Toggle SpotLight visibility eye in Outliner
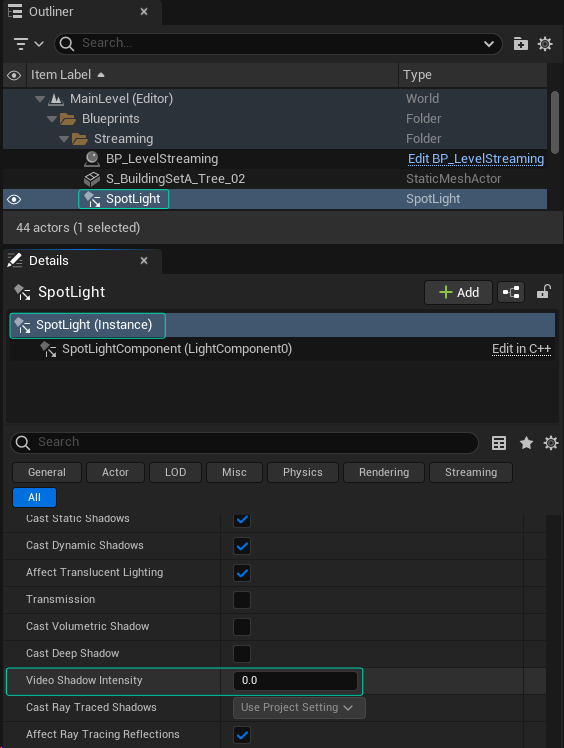 point(14,199)
